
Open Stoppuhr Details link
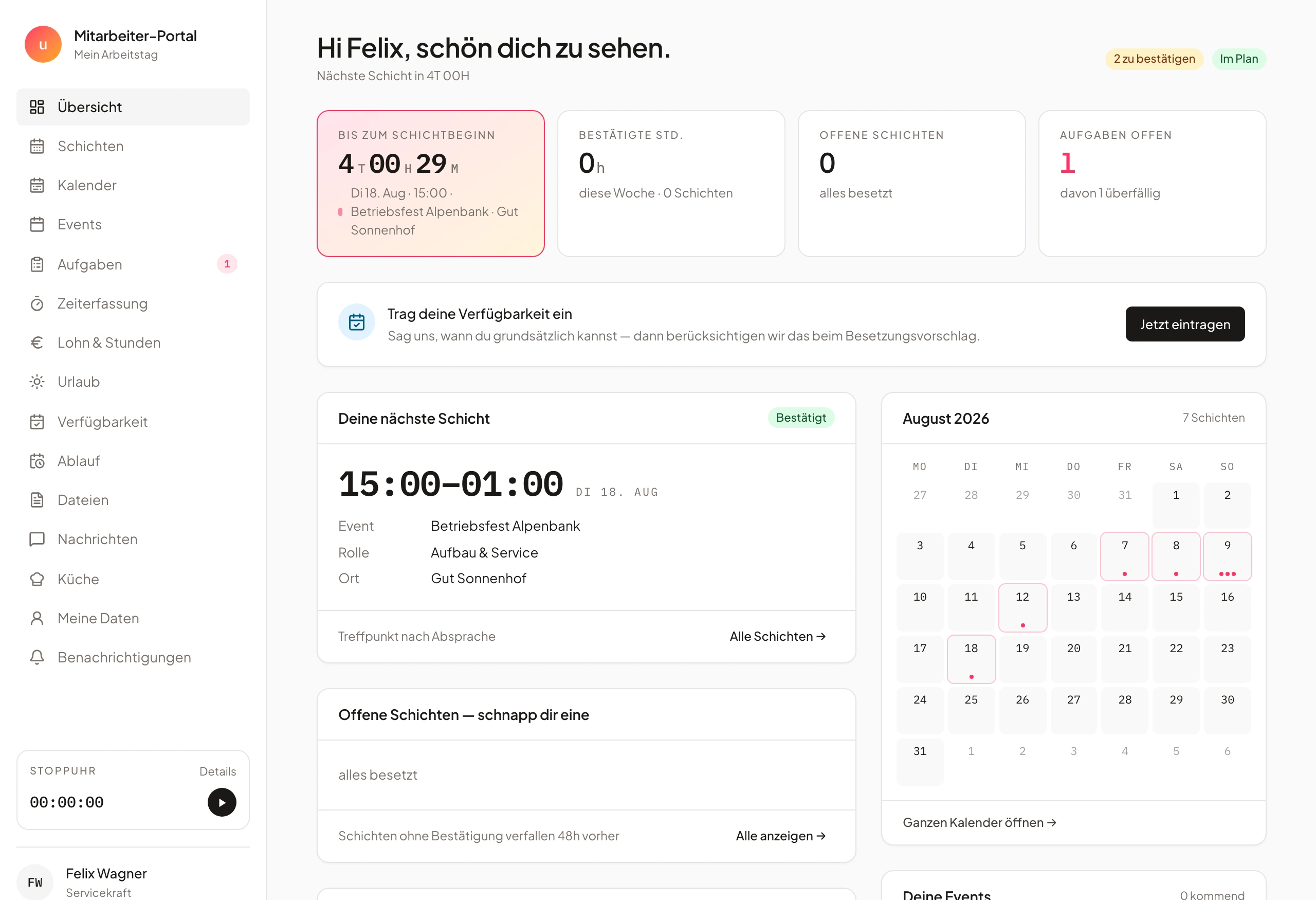click(217, 771)
